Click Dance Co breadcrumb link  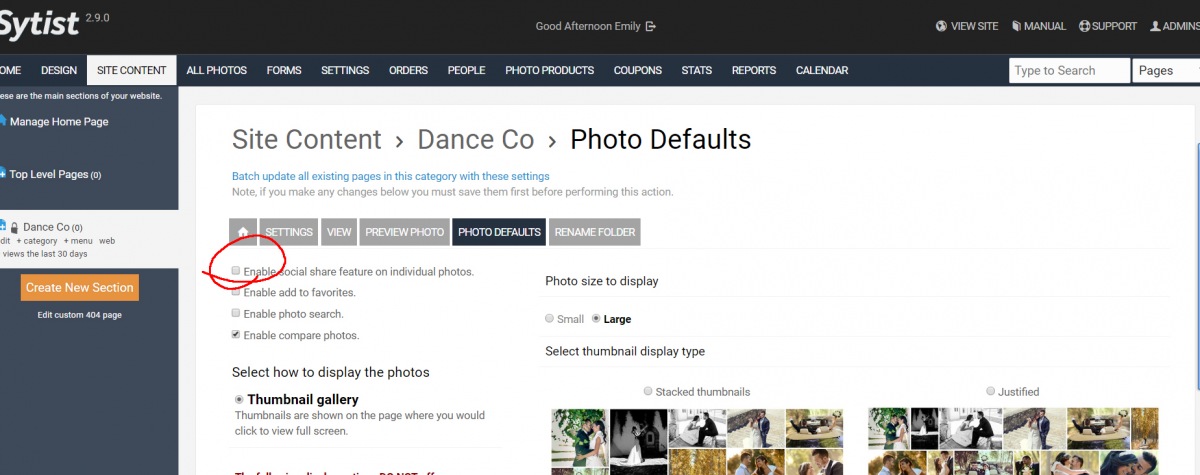click(476, 139)
